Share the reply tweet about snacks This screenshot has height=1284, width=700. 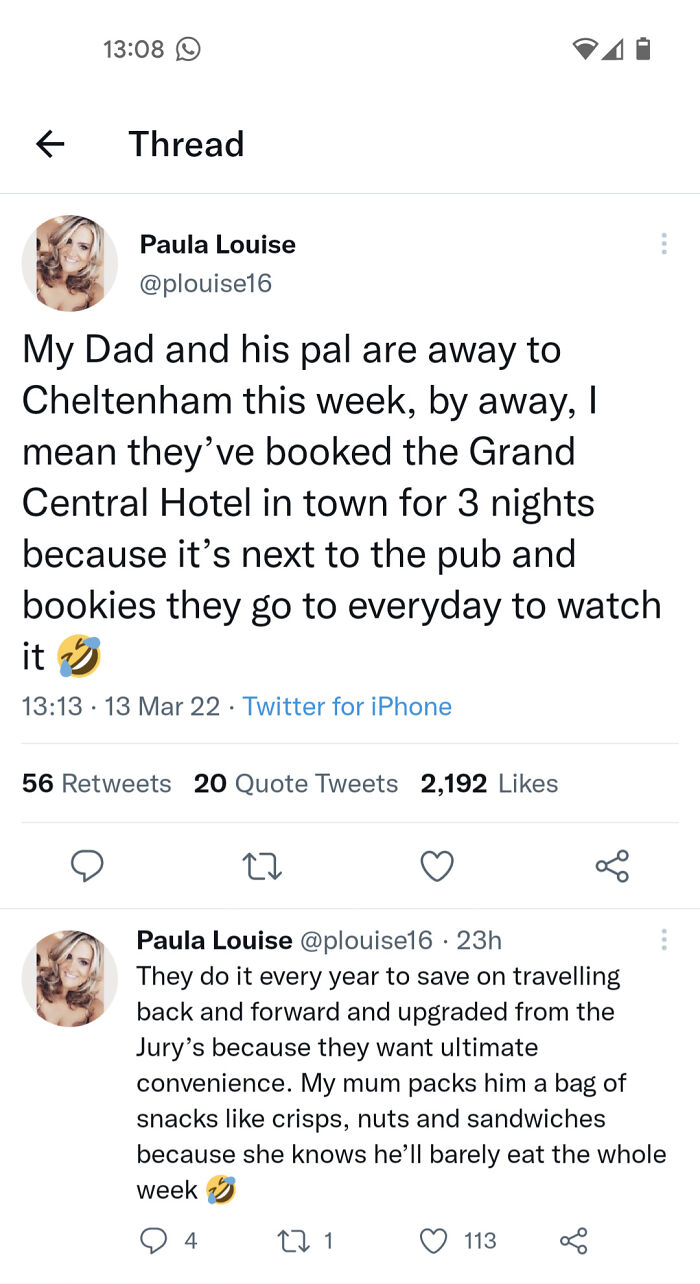click(573, 1241)
